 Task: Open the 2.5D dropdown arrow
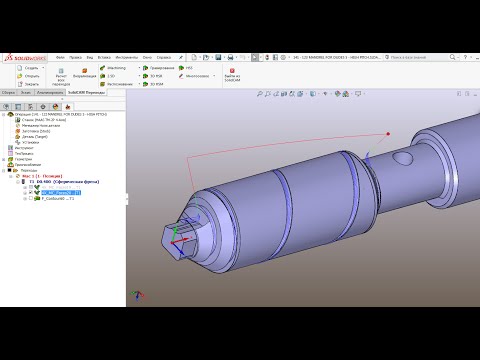pos(139,76)
